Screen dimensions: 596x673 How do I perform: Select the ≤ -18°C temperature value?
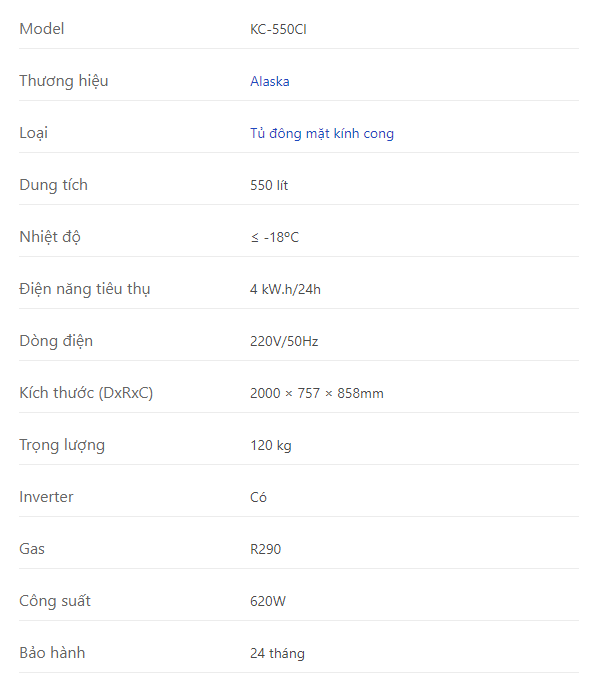[x=275, y=237]
